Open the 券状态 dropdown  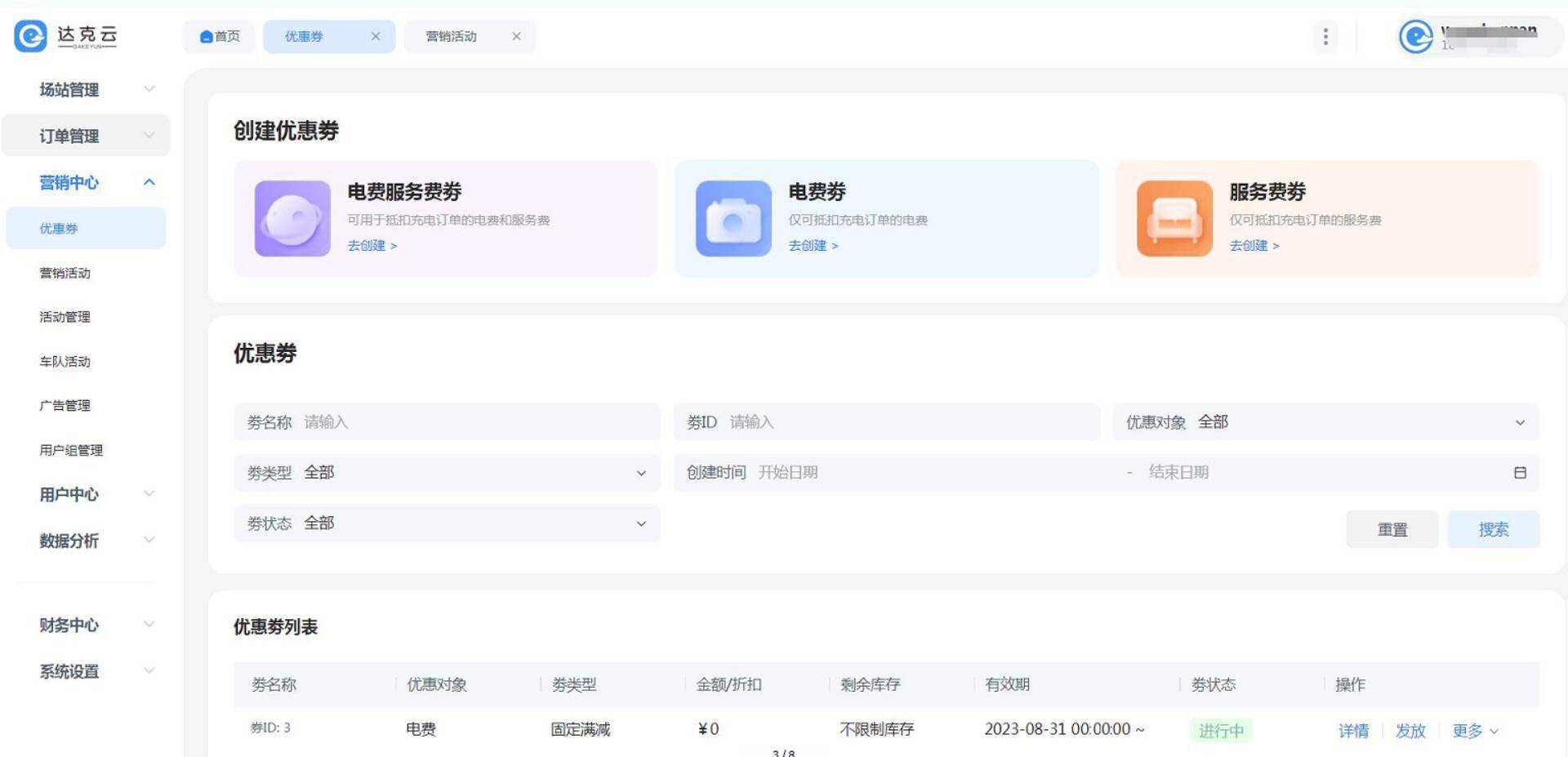pyautogui.click(x=446, y=523)
